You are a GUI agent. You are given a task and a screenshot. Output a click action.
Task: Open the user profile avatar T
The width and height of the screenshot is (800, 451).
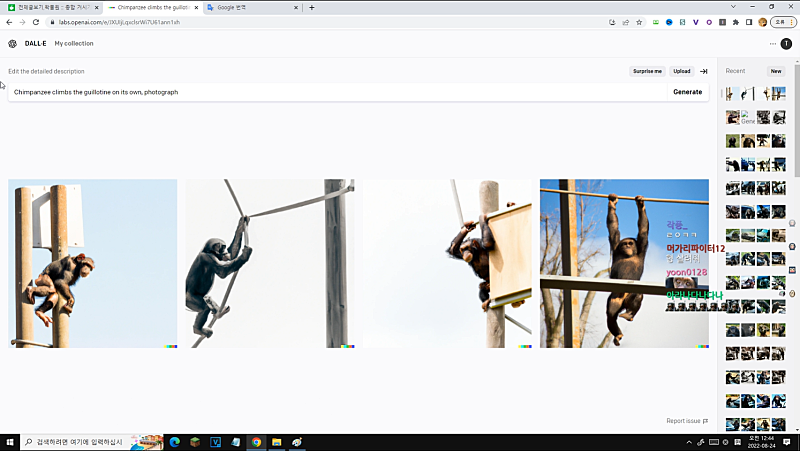(x=786, y=44)
